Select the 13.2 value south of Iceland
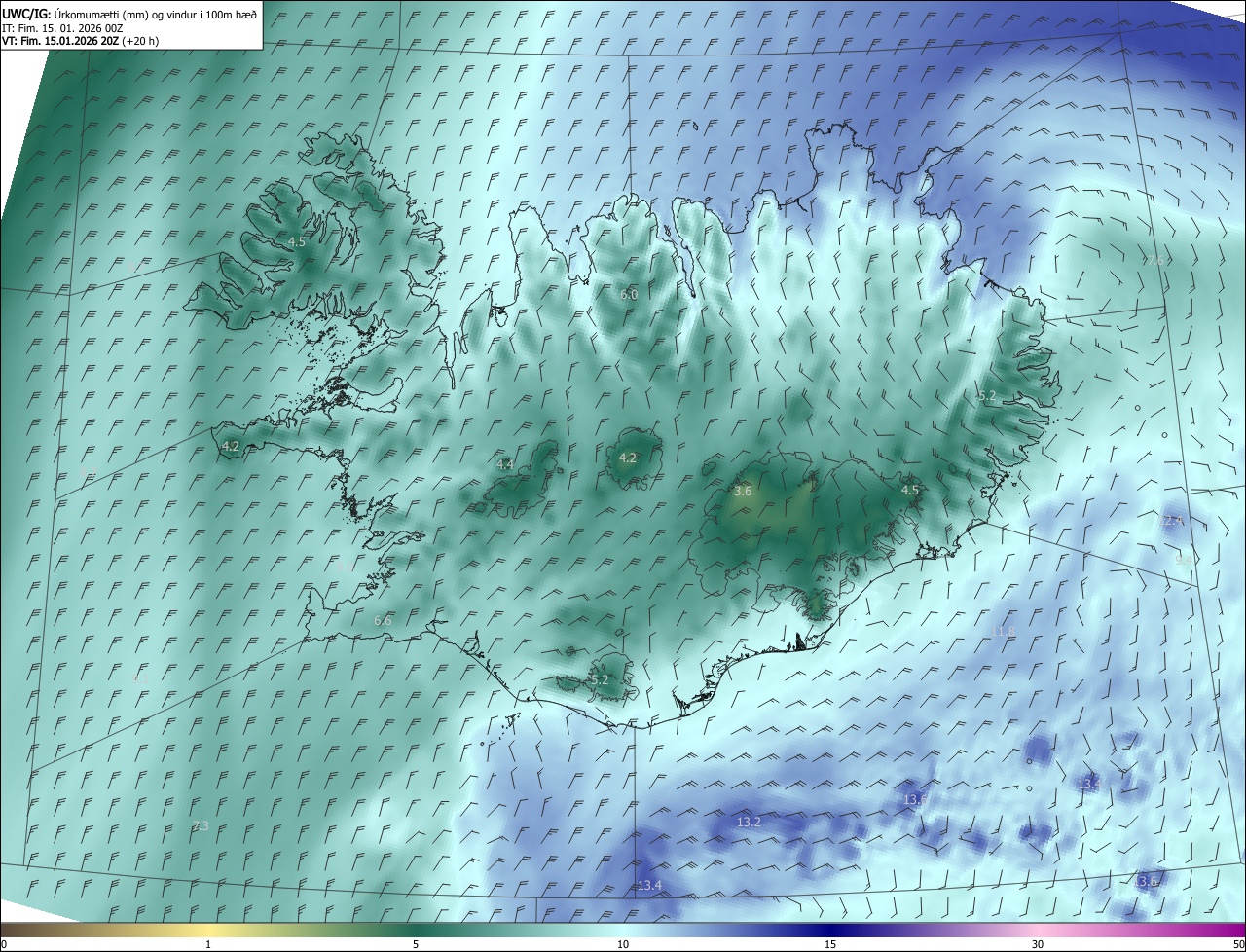Screen dimensions: 1246x952 (749, 822)
